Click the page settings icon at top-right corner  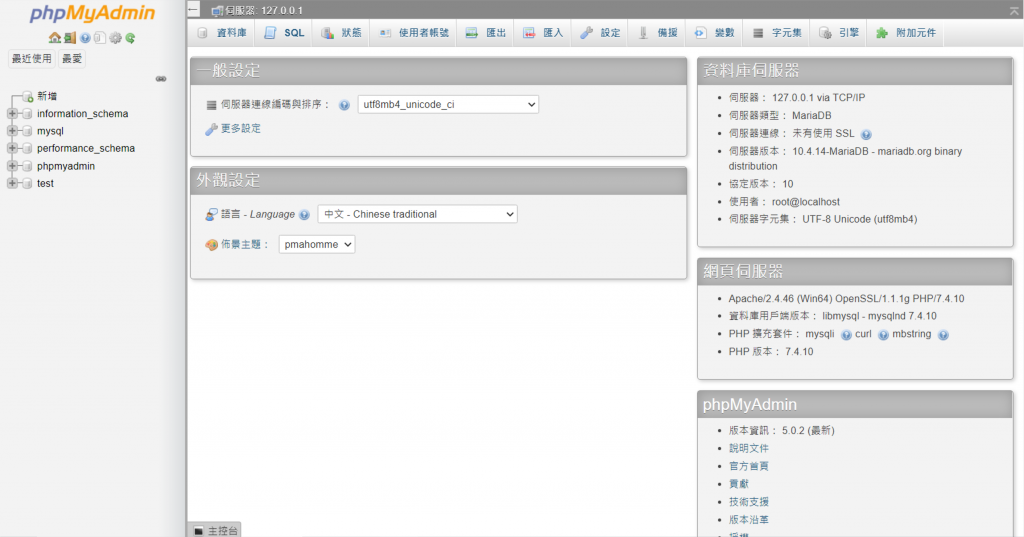pyautogui.click(x=1014, y=10)
